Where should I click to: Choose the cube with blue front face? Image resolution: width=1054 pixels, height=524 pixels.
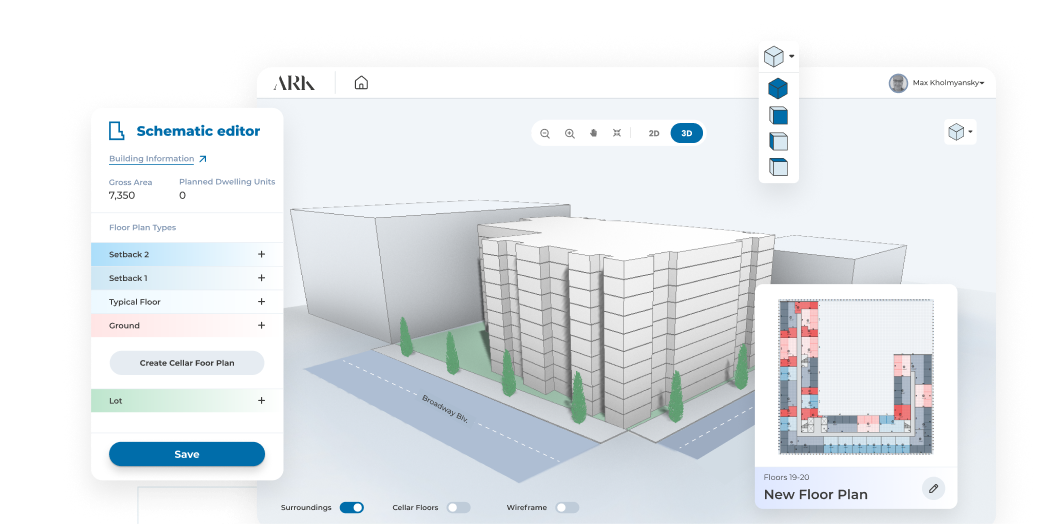(777, 116)
